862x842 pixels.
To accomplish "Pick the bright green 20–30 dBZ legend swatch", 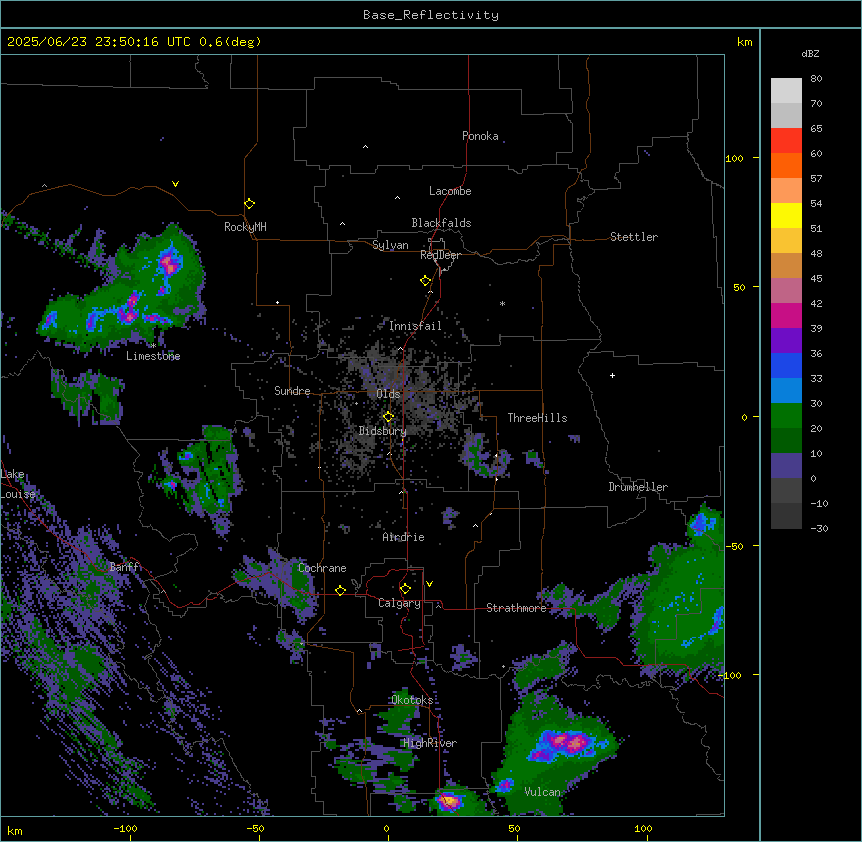I will coord(786,416).
